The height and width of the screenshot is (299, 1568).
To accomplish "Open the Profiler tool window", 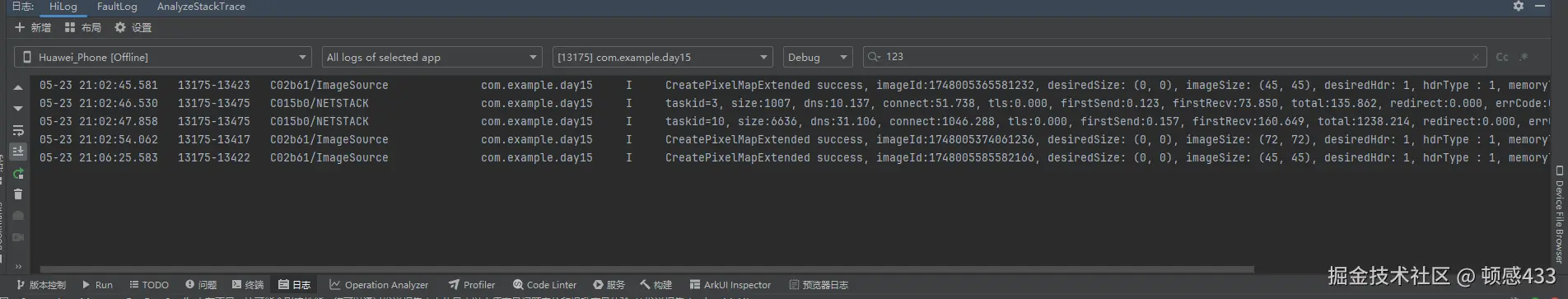I will tap(472, 285).
